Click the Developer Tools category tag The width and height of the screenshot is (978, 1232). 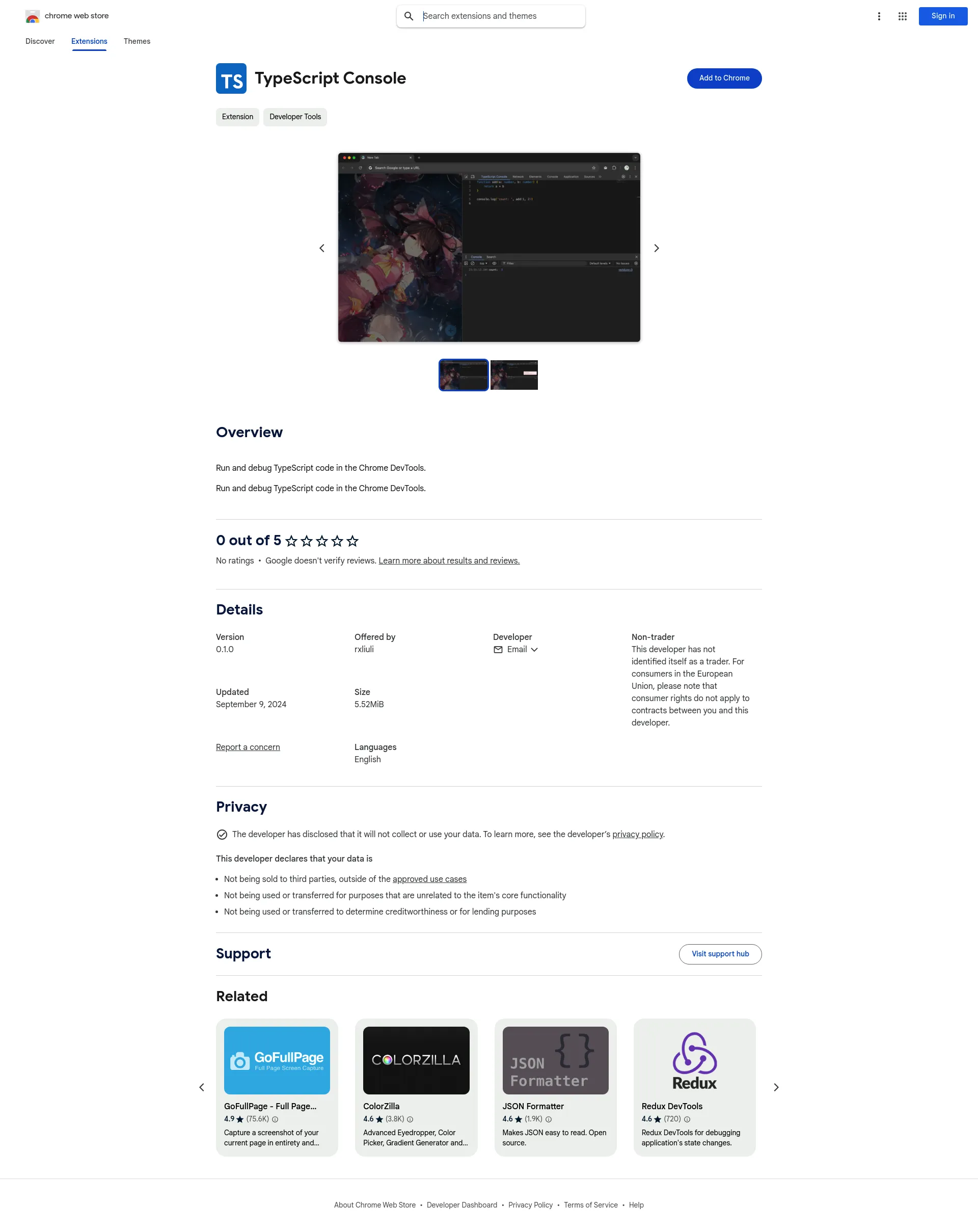coord(295,117)
